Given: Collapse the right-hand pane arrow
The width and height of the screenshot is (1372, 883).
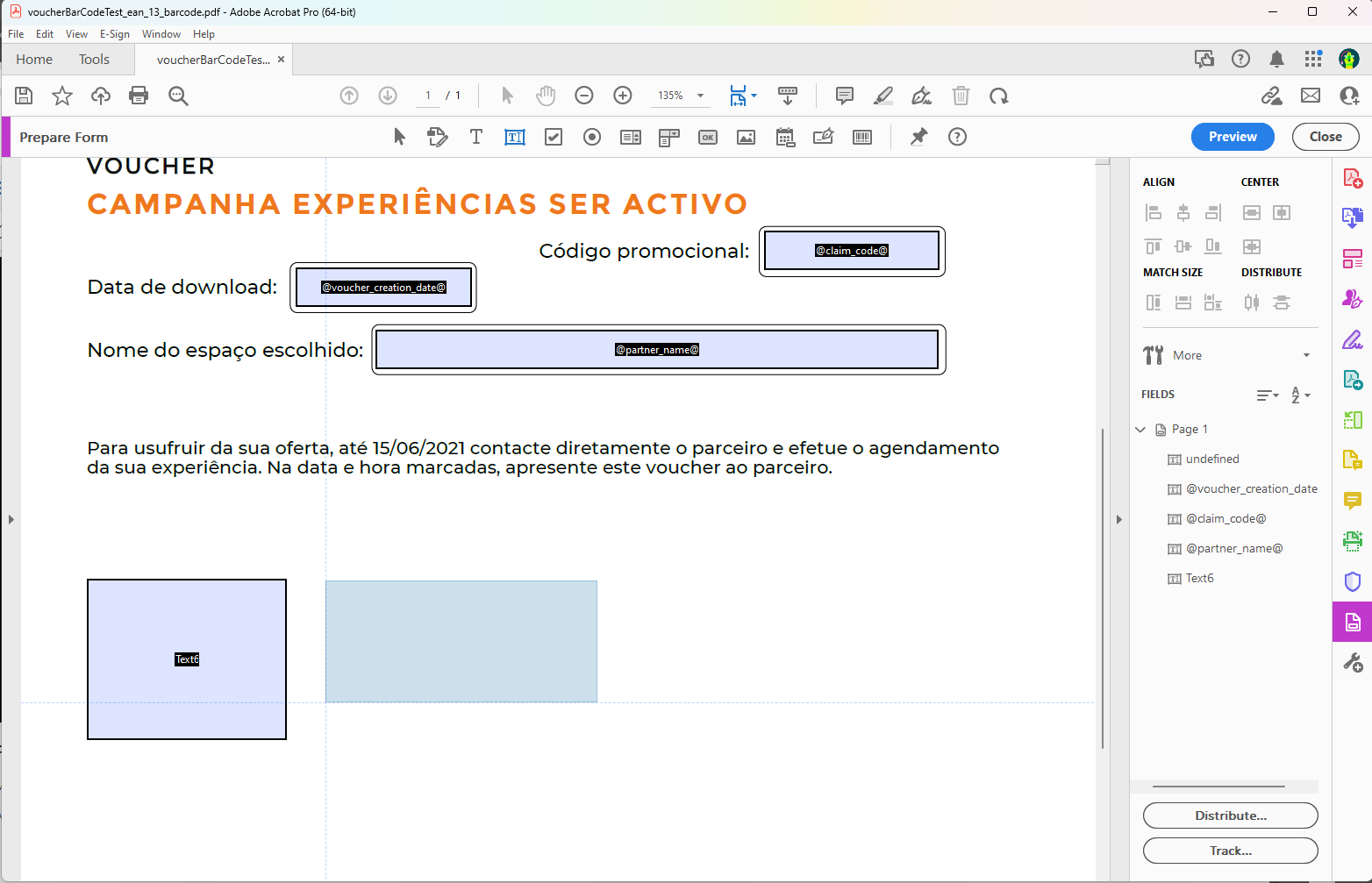Looking at the screenshot, I should pyautogui.click(x=1118, y=519).
